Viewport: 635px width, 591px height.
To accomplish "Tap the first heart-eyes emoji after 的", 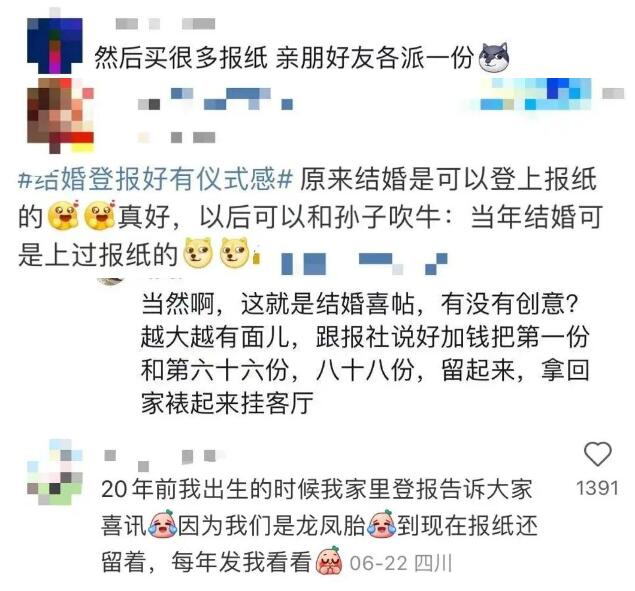I will pos(64,215).
